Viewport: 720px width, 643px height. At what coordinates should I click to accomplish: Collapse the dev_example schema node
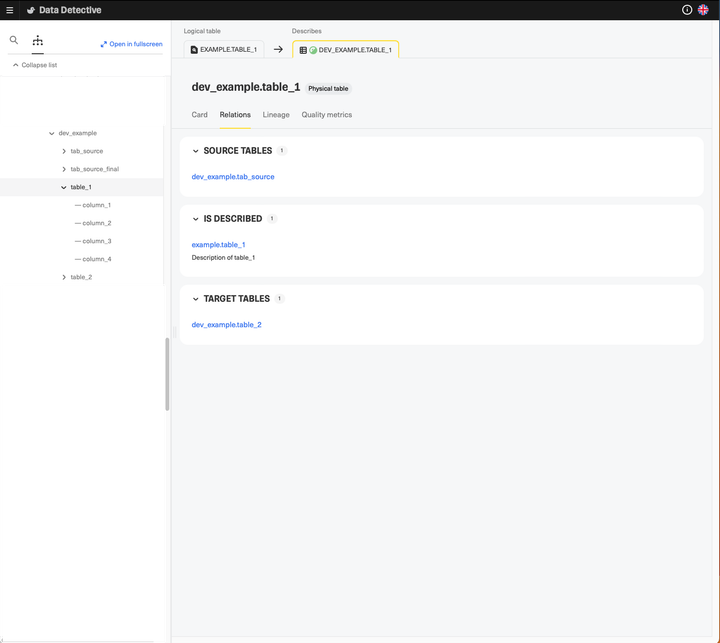click(x=51, y=133)
